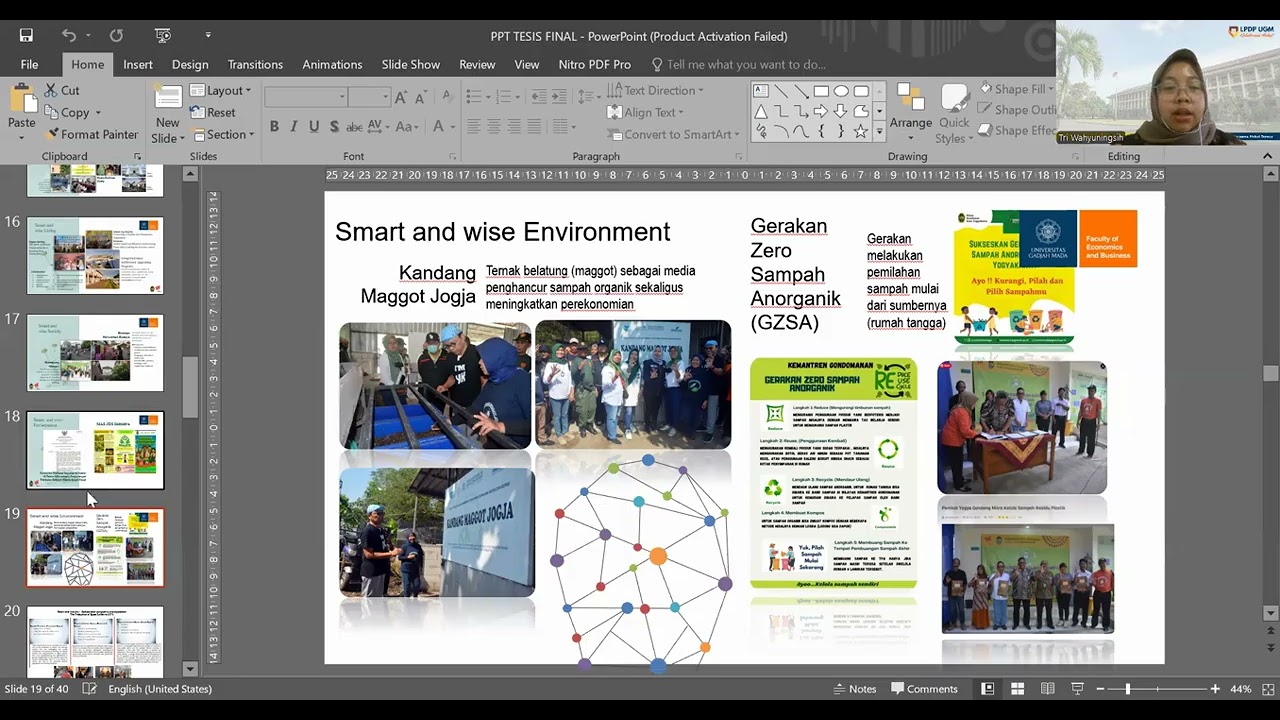The height and width of the screenshot is (720, 1280).
Task: Save the presentation from Quick Access Toolbar
Action: (26, 35)
